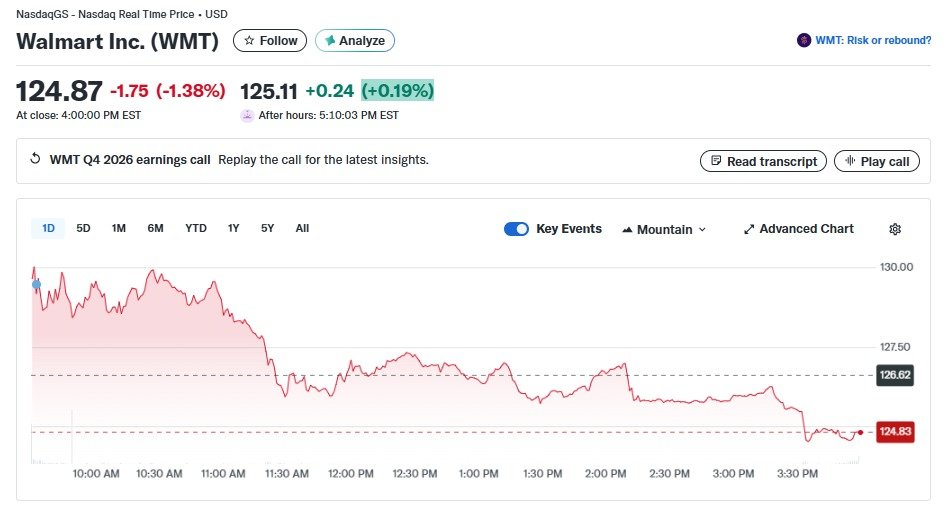Expand the Mountain chart type dropdown
This screenshot has height=508, width=946.
[x=664, y=229]
